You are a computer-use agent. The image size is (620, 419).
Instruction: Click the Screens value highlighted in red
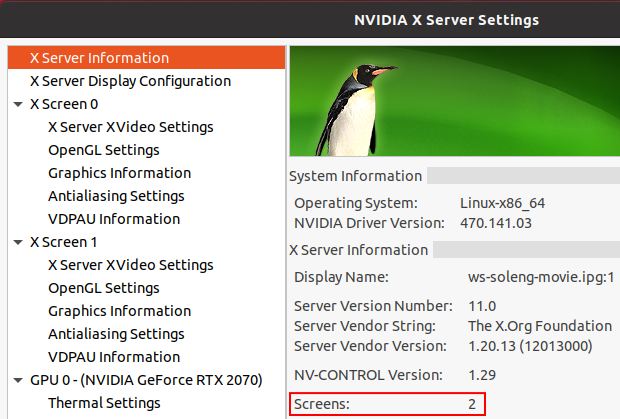(472, 404)
